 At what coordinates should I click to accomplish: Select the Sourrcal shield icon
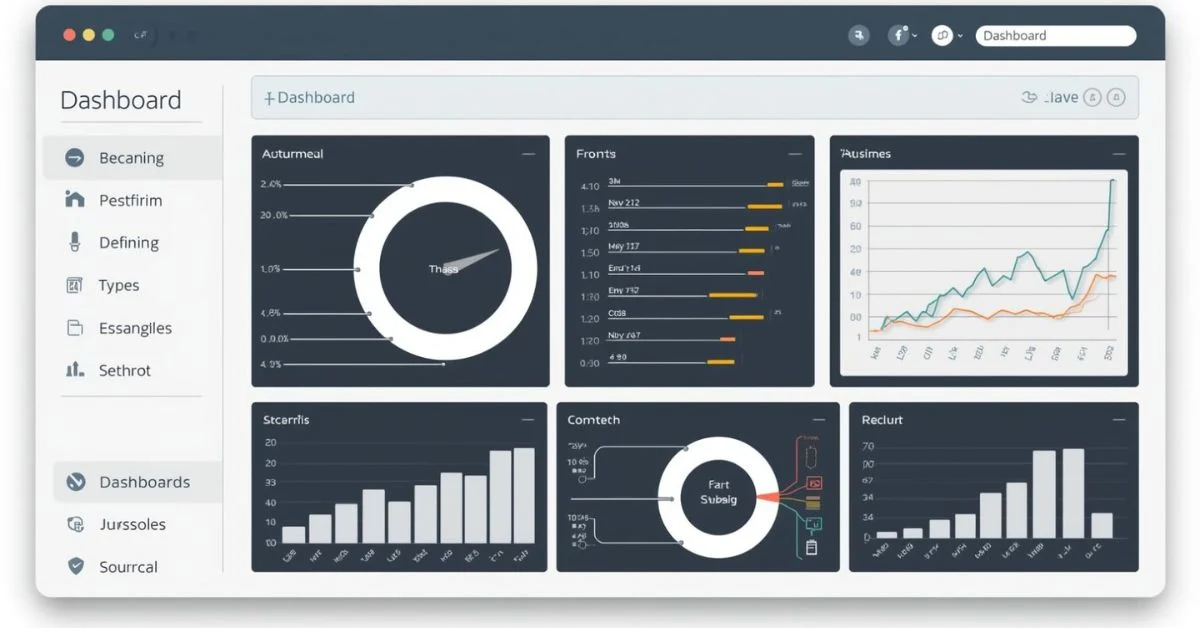point(75,566)
